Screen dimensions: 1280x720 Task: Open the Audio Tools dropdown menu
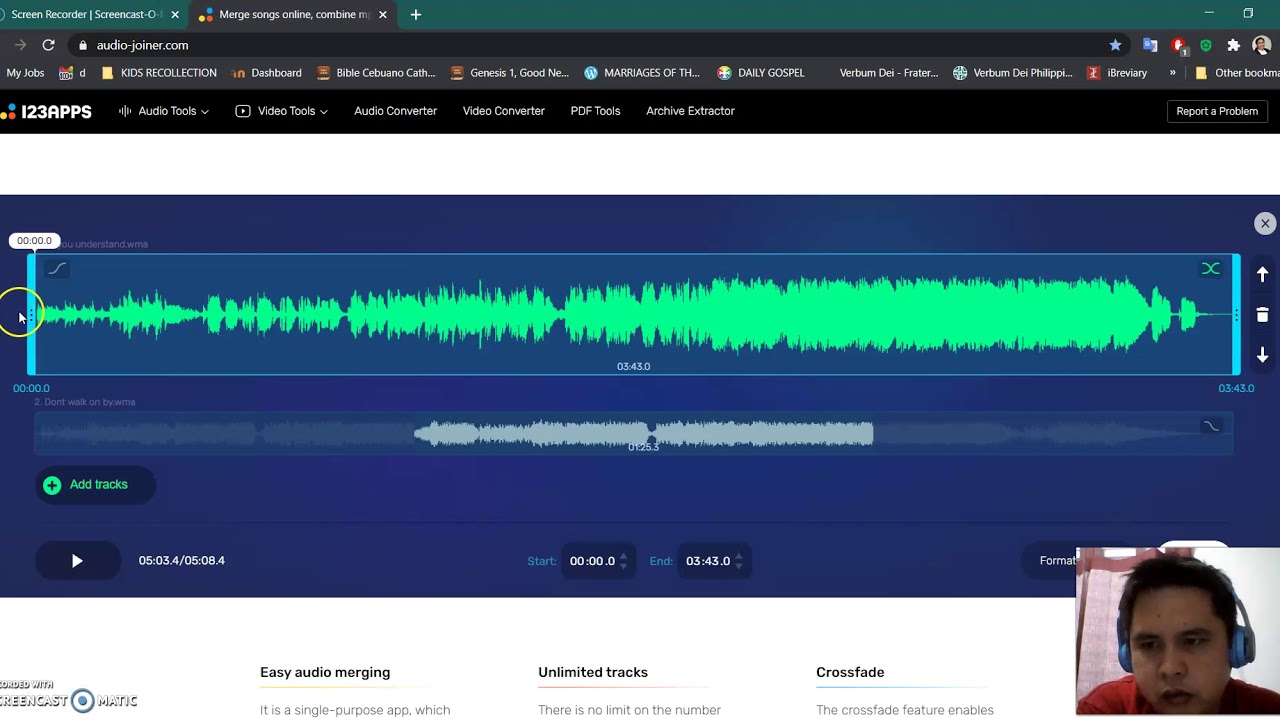[x=163, y=111]
